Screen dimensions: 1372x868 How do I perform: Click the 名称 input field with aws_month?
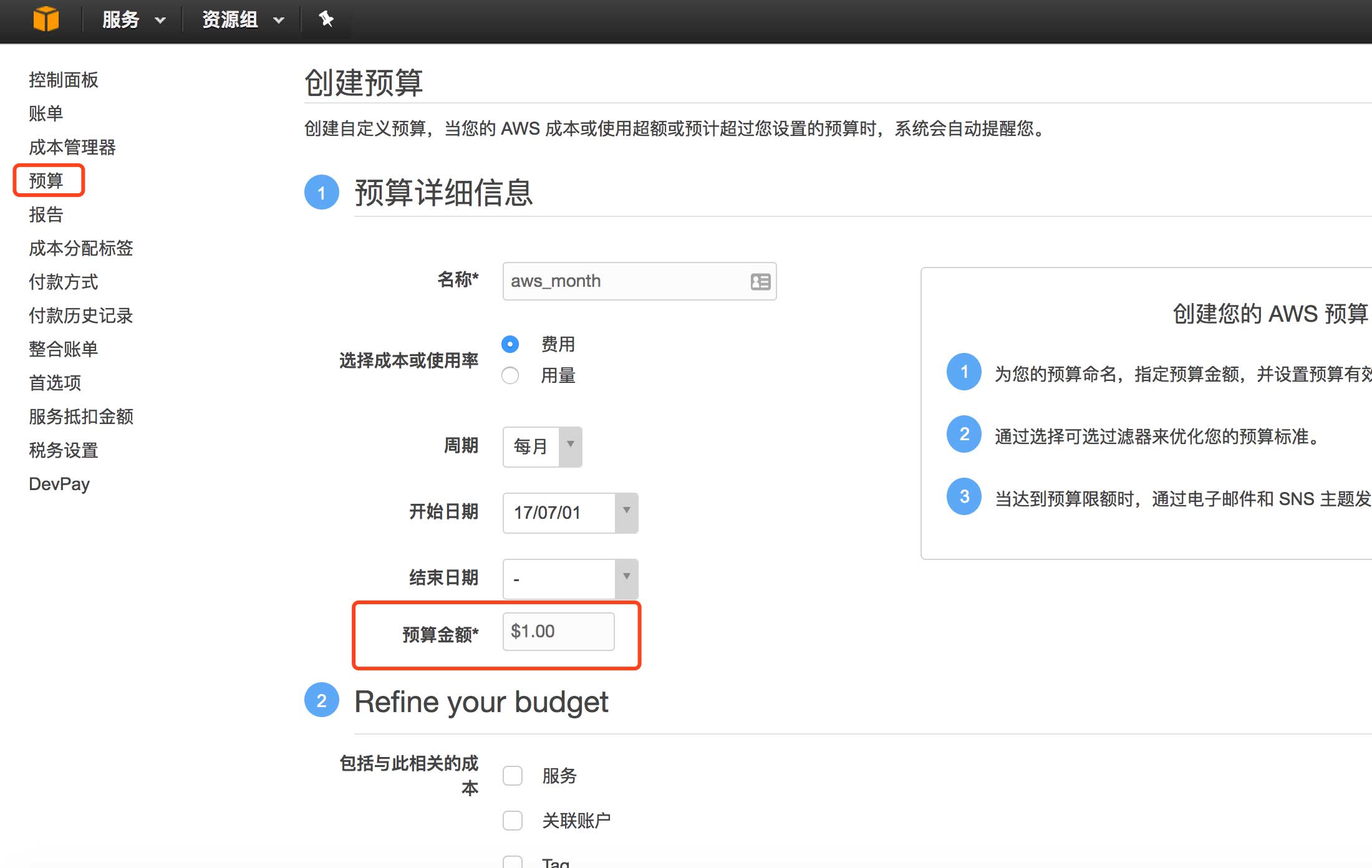click(639, 281)
